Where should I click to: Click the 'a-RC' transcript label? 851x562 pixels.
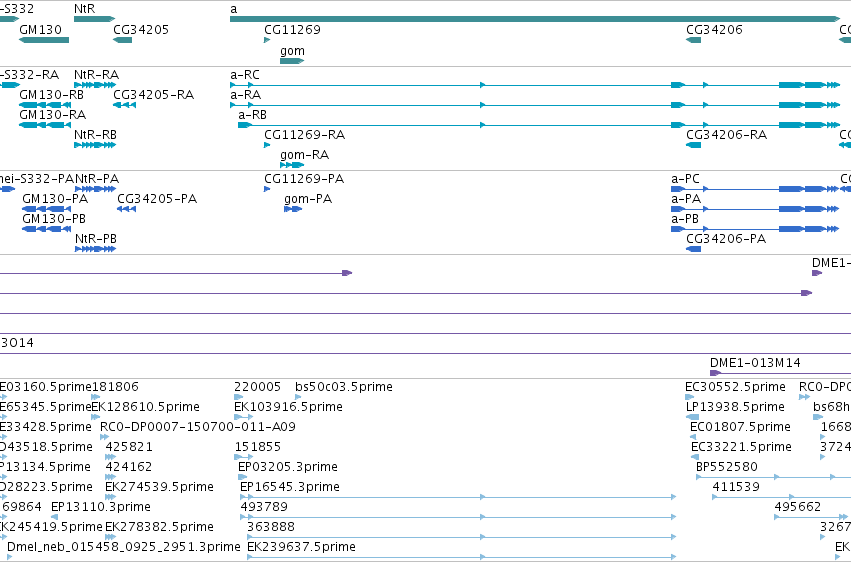(x=245, y=75)
